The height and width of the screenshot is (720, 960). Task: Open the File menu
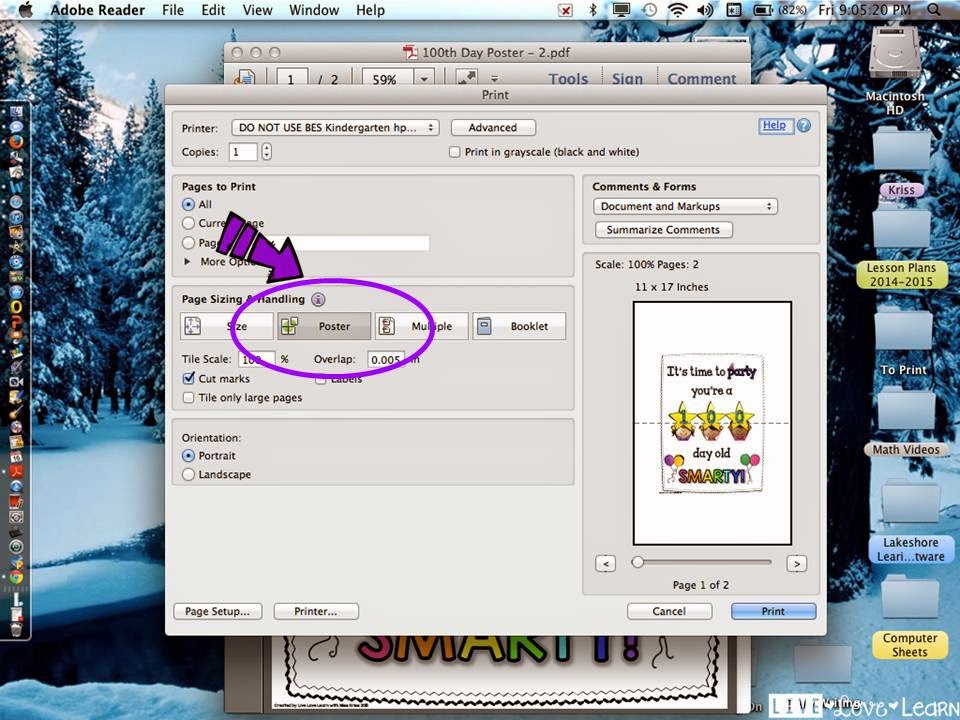pos(173,10)
